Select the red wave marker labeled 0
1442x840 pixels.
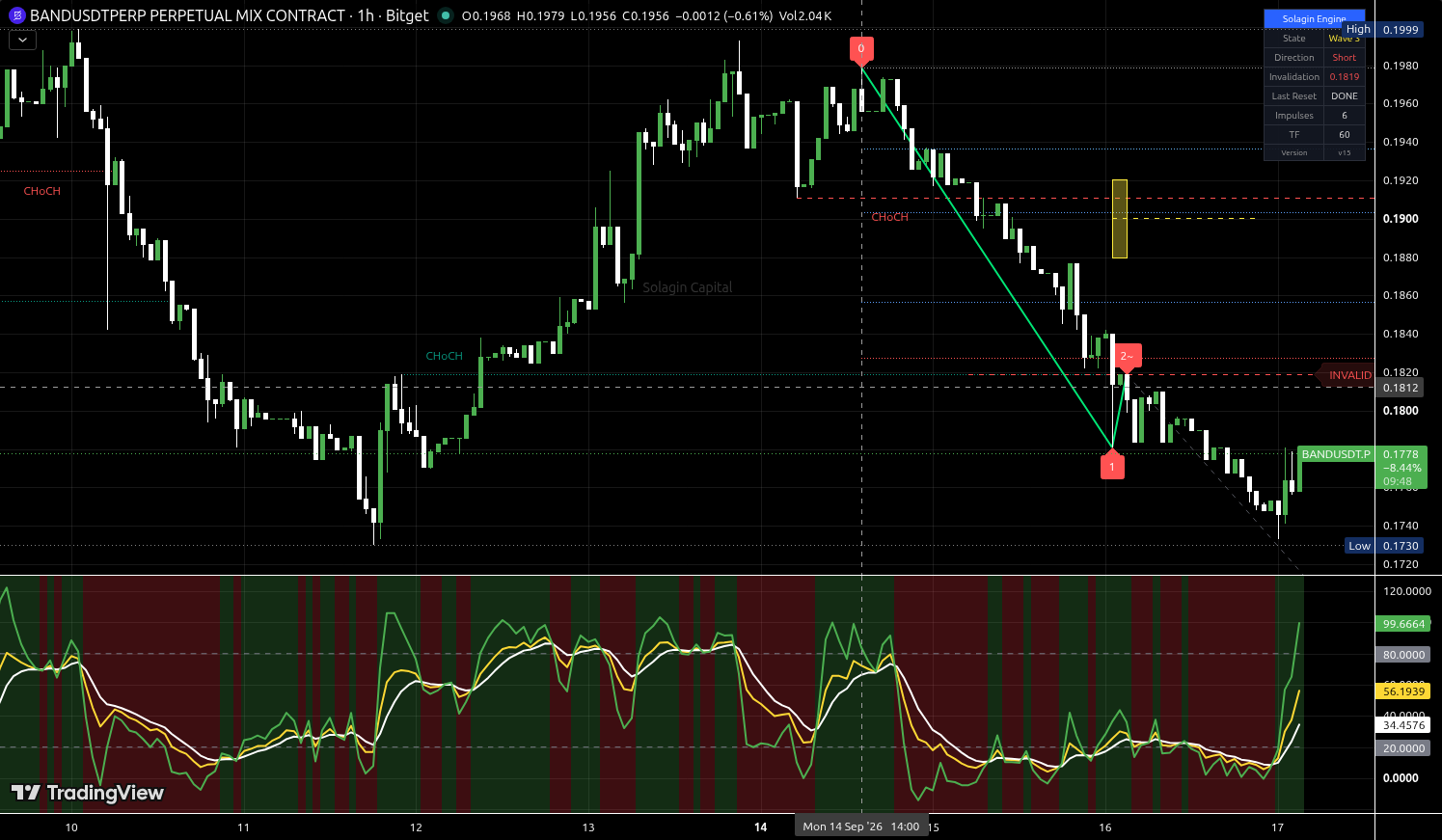861,50
